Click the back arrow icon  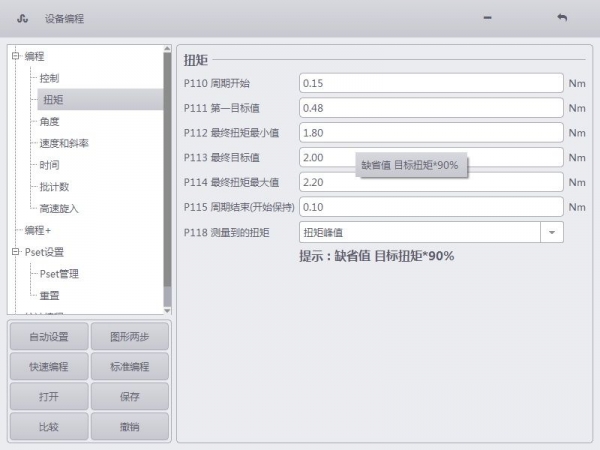(561, 19)
